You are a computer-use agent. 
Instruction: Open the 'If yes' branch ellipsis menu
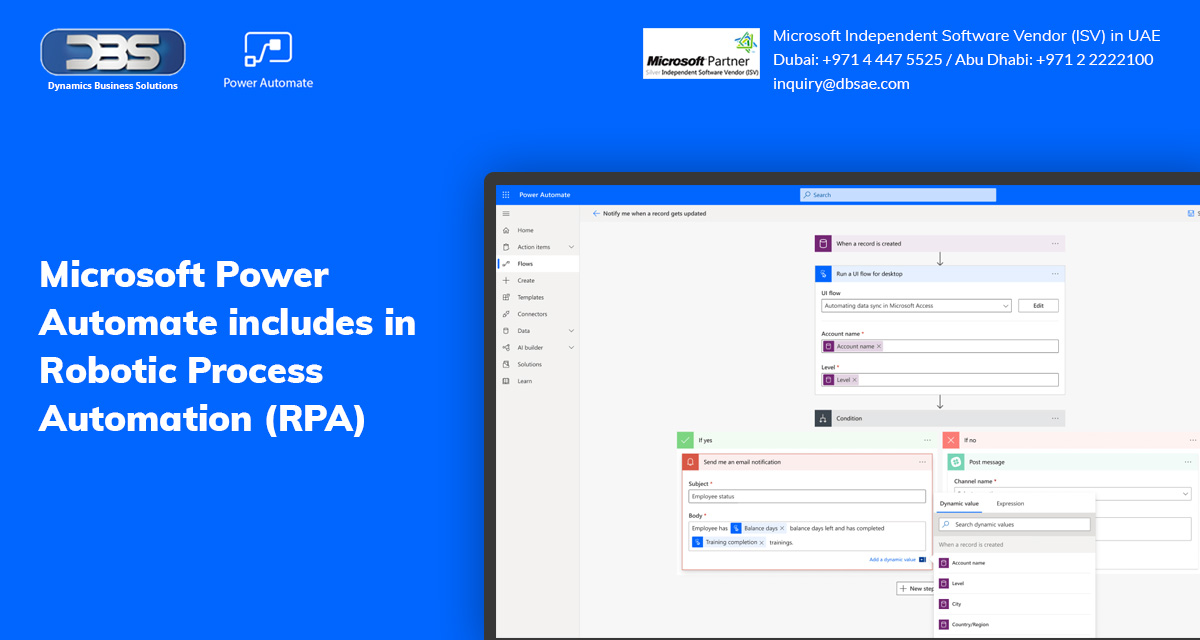point(927,440)
